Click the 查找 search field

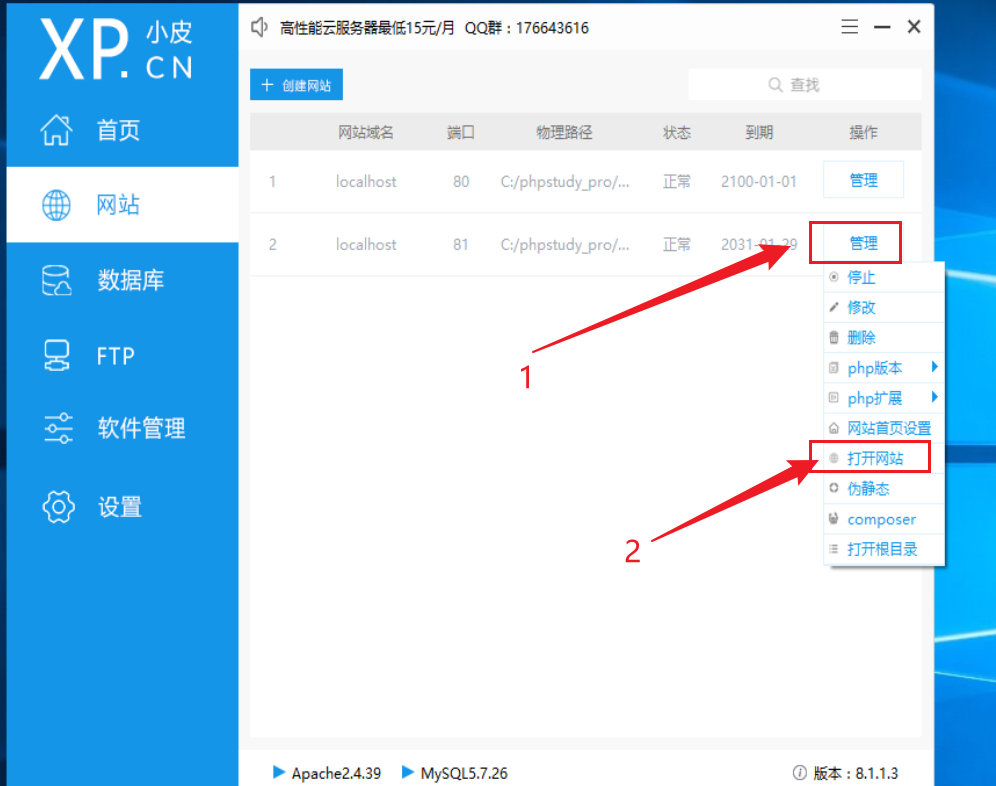[x=805, y=85]
